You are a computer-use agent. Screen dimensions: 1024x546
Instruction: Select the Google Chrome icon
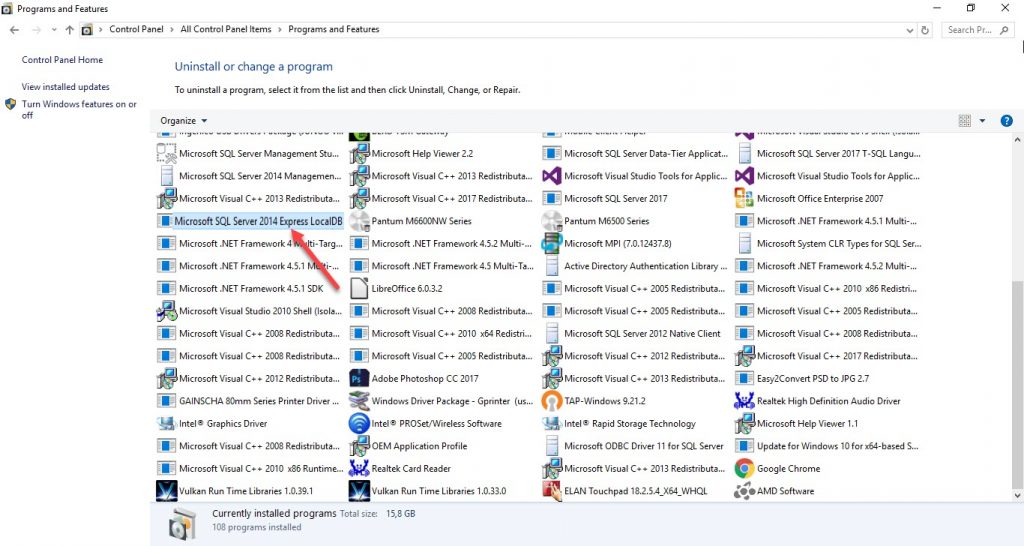(x=744, y=468)
